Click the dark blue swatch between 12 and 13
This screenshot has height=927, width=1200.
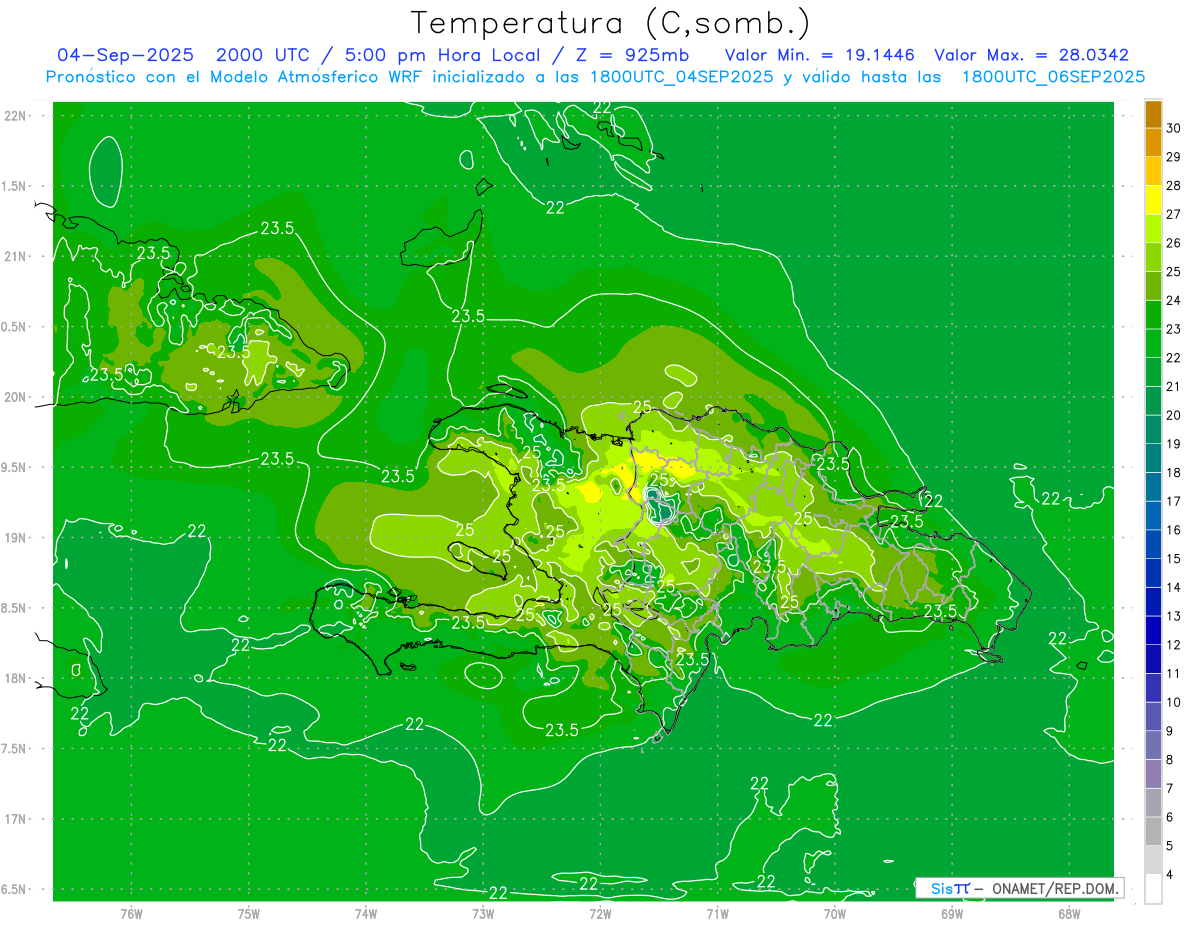tap(1153, 630)
